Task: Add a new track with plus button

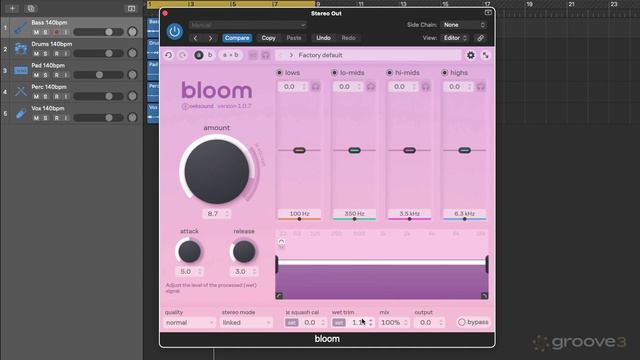Action: click(x=12, y=8)
